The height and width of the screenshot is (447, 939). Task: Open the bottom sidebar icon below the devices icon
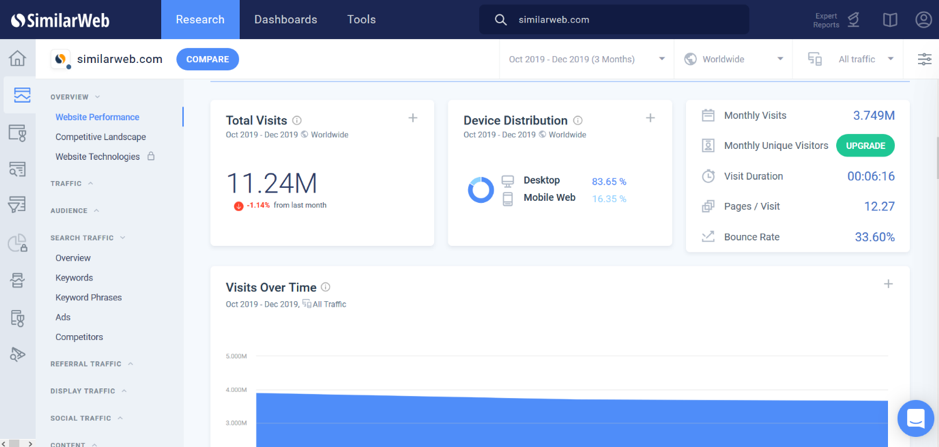[18, 355]
